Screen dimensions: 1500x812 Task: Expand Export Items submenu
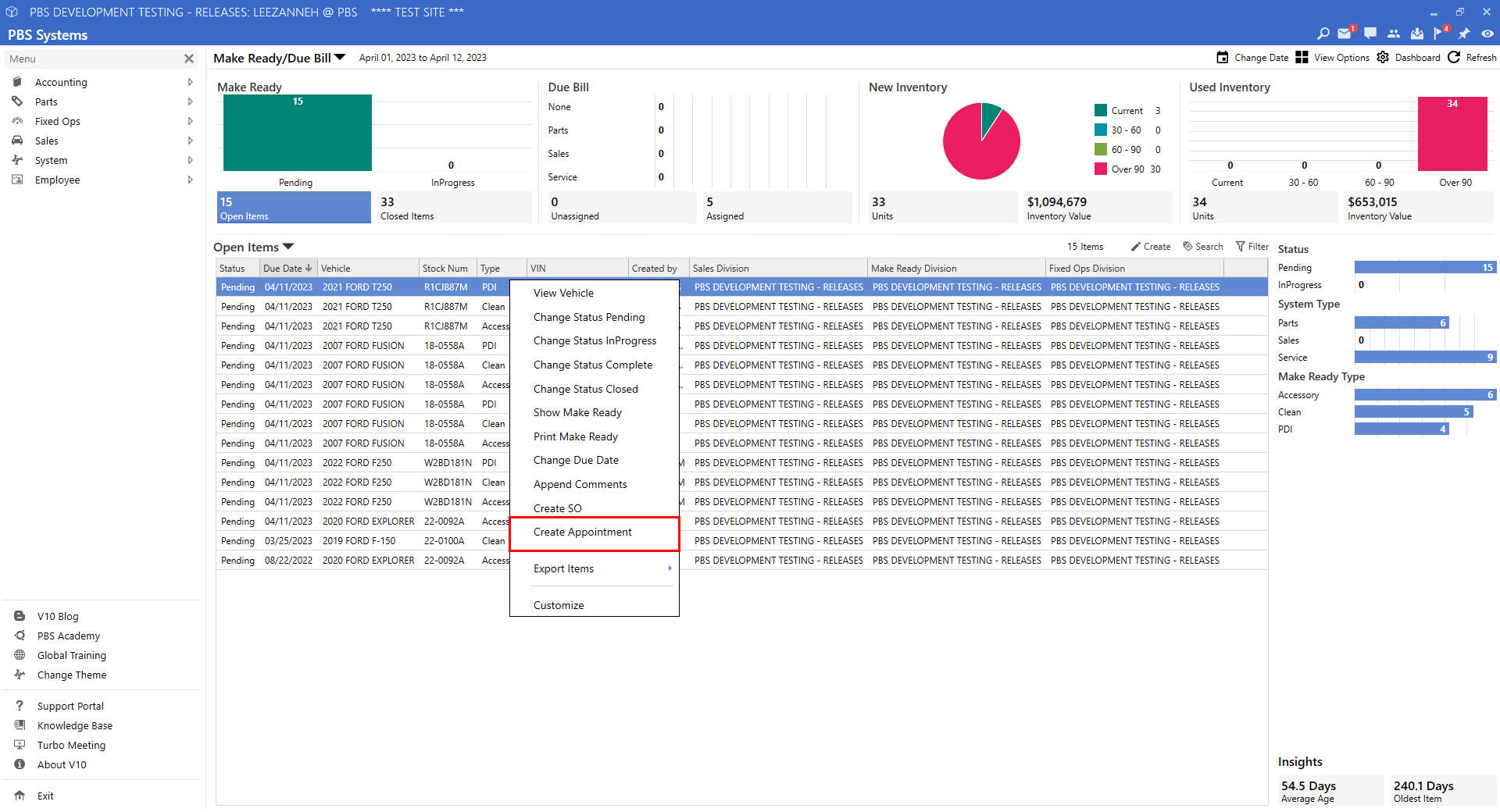[x=595, y=568]
